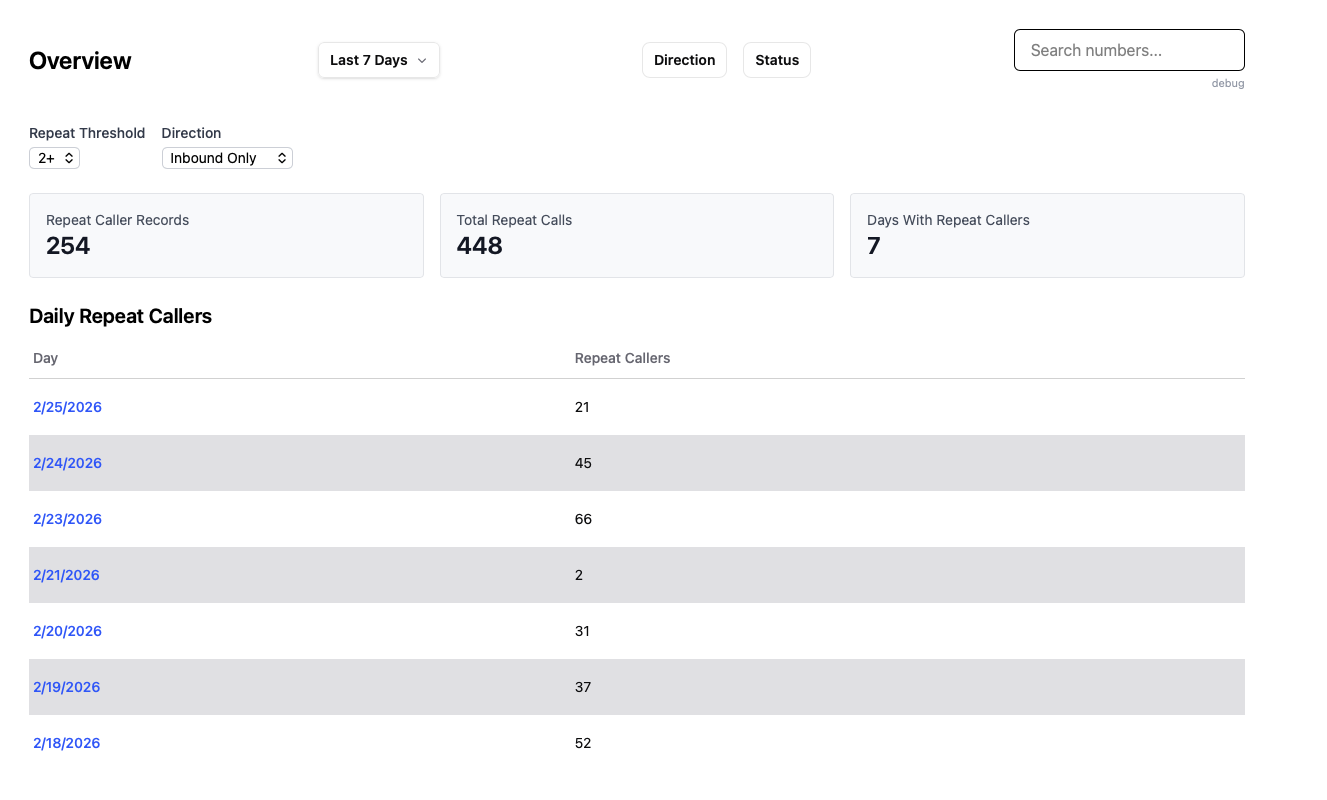The height and width of the screenshot is (800, 1327).
Task: View details for 2/21/2026
Action: (66, 575)
